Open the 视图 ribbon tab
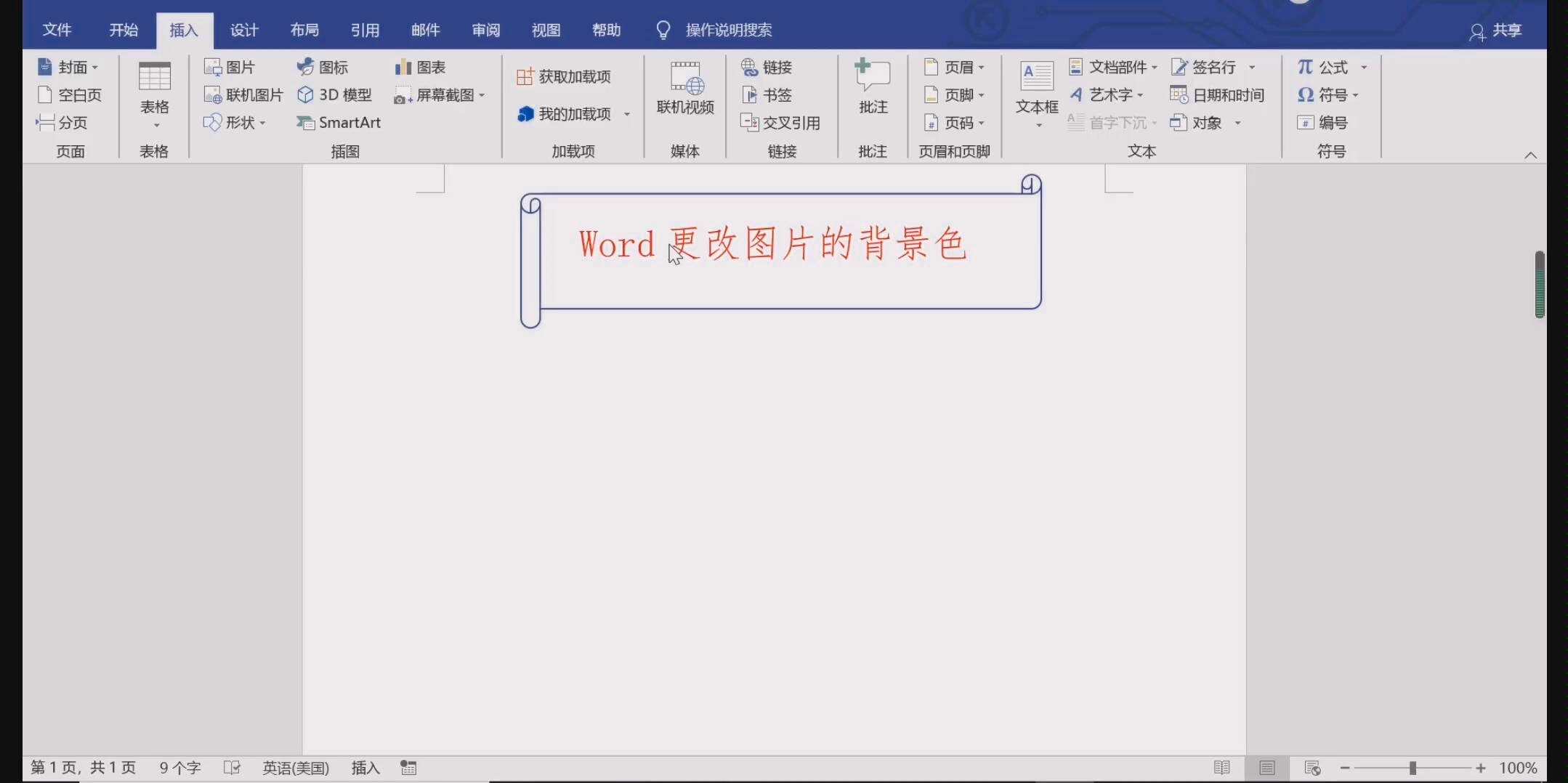Screen dimensions: 1568x783 [x=545, y=30]
